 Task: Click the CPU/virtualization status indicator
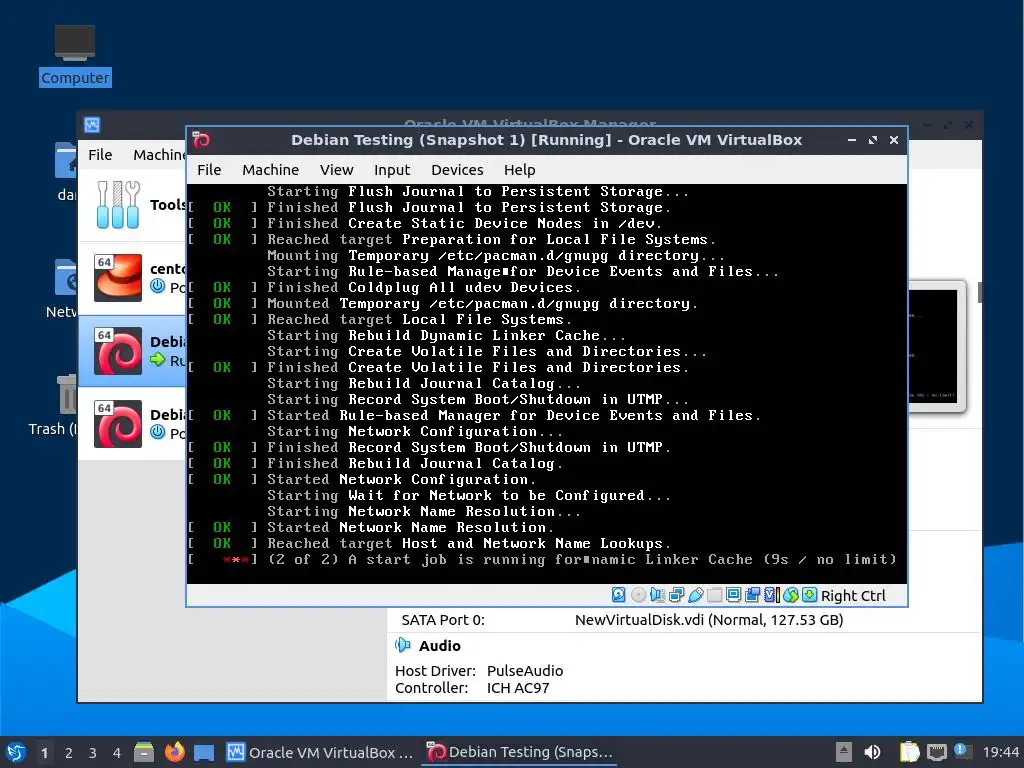pos(771,595)
